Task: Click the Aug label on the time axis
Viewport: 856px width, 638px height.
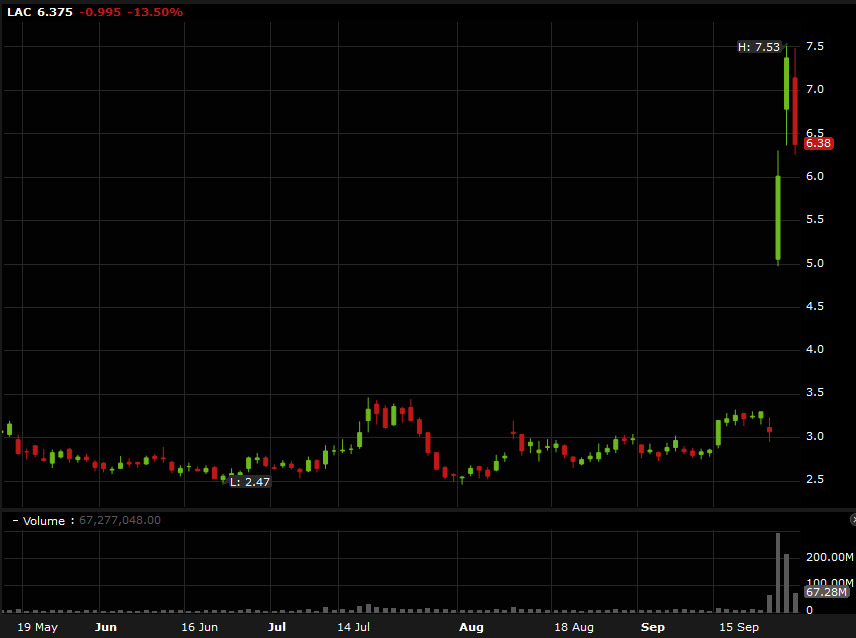Action: click(x=471, y=626)
